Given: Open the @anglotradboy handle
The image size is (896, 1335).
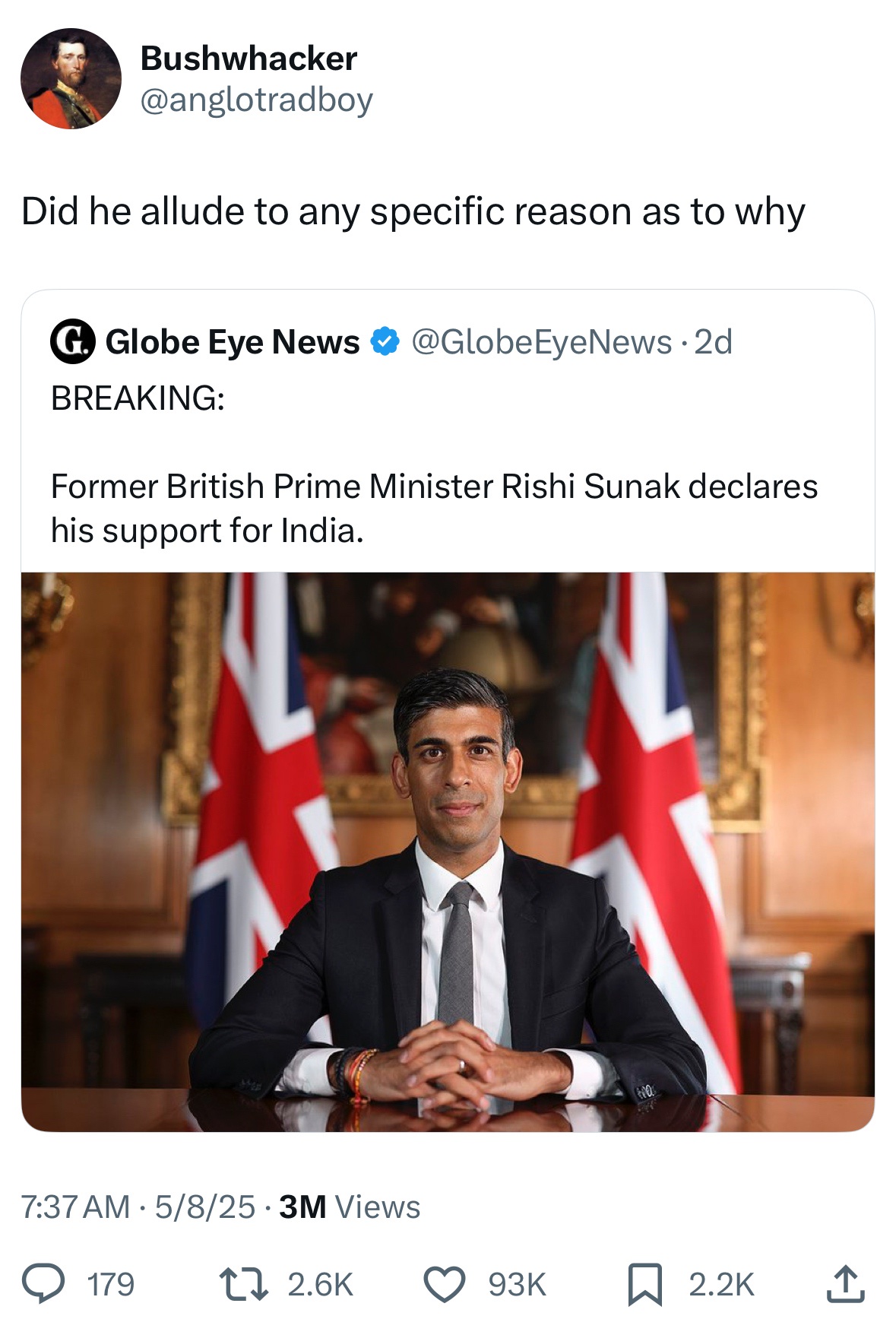Looking at the screenshot, I should tap(256, 100).
